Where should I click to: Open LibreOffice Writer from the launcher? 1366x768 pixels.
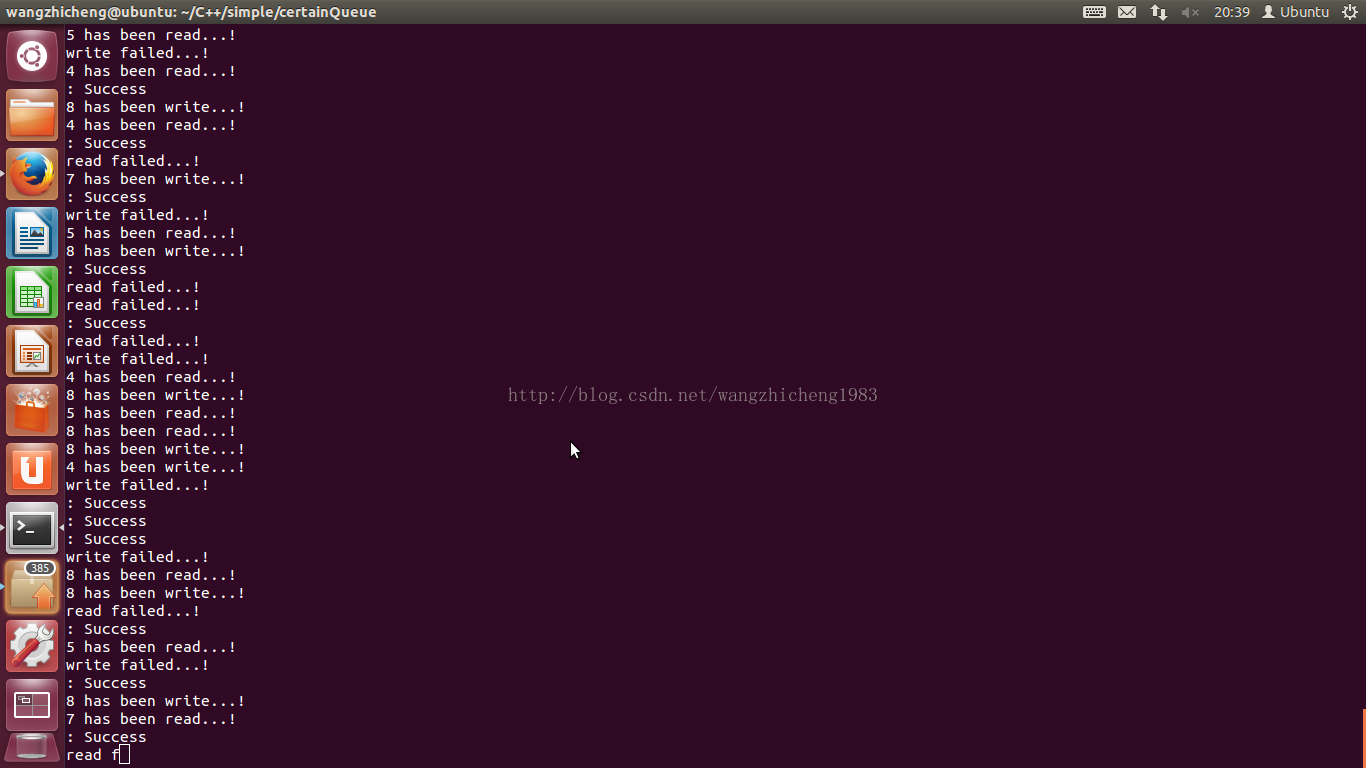pyautogui.click(x=32, y=233)
